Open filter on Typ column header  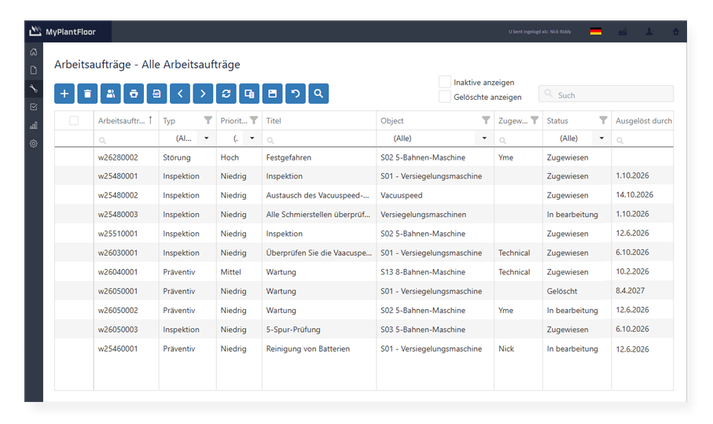pyautogui.click(x=208, y=120)
